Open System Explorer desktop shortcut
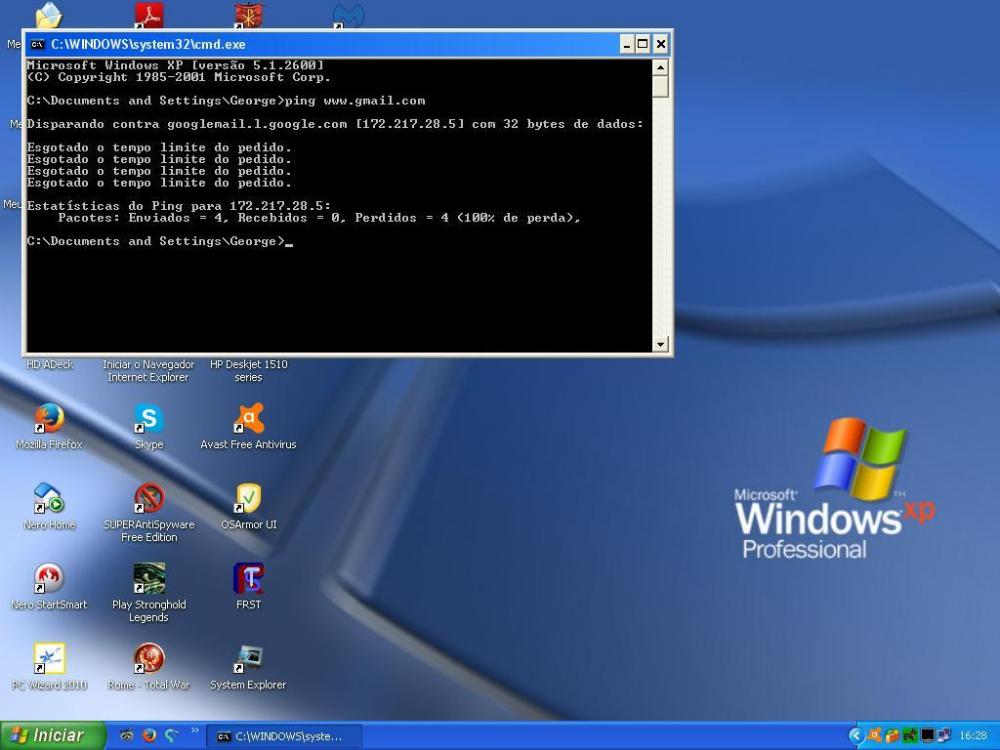The image size is (1000, 750). pos(248,659)
